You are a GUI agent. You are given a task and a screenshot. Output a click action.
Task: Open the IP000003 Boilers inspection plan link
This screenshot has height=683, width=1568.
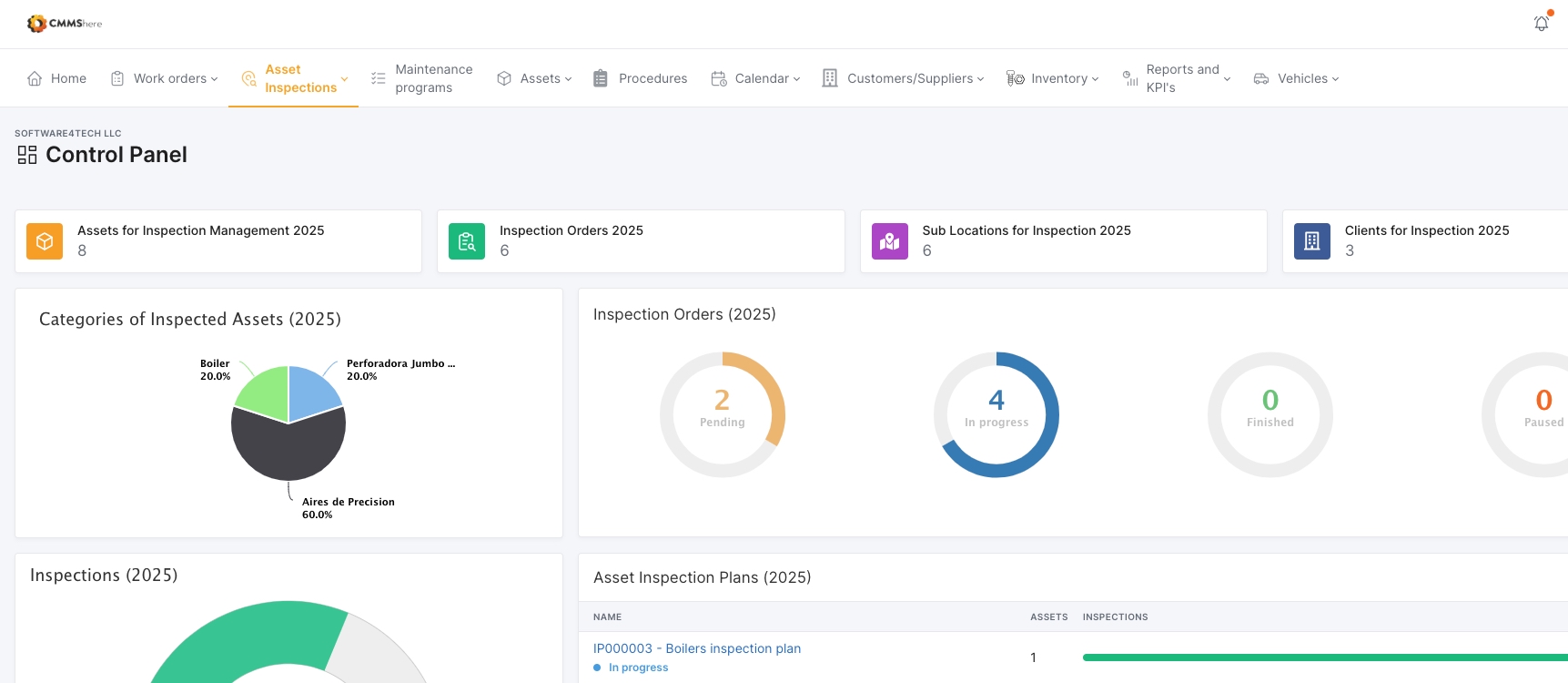pyautogui.click(x=696, y=648)
